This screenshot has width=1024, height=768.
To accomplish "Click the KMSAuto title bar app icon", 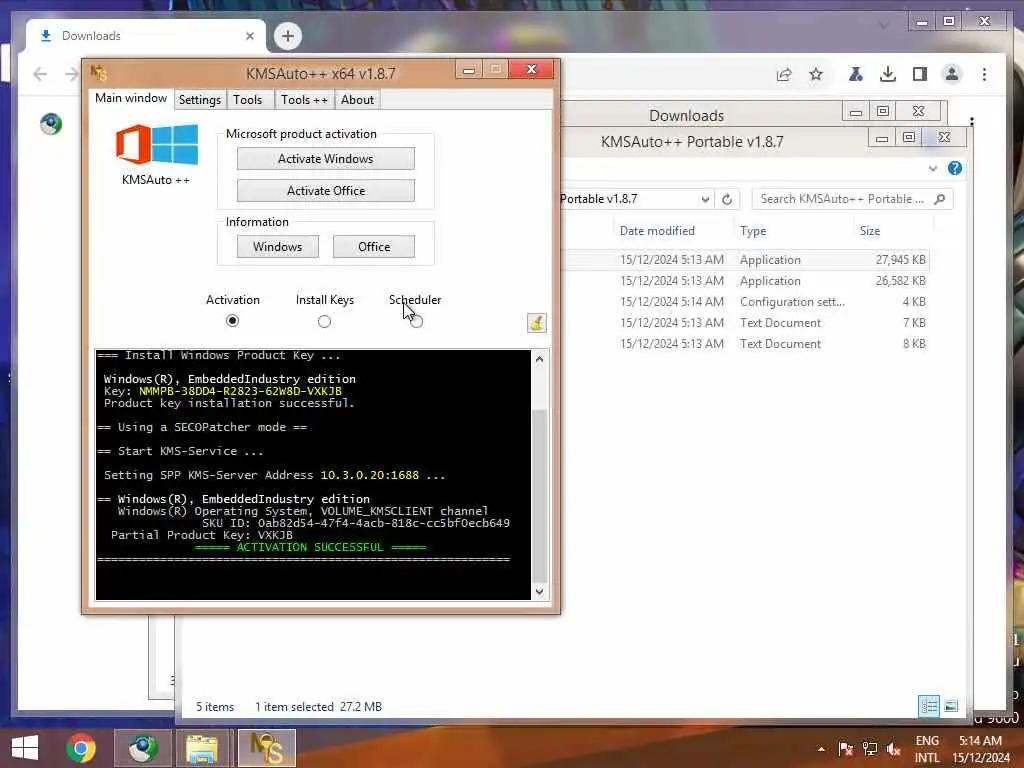I will (x=99, y=73).
